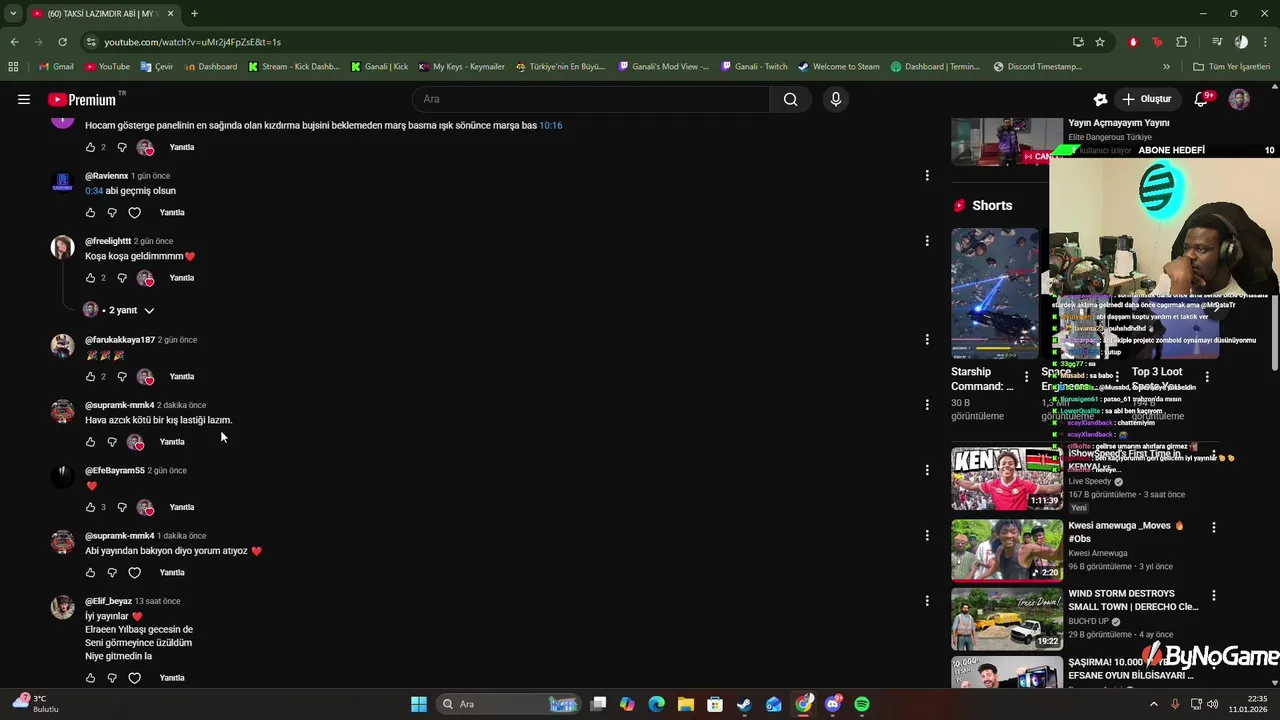Open Gmail bookmark in bookmarks bar

click(56, 67)
